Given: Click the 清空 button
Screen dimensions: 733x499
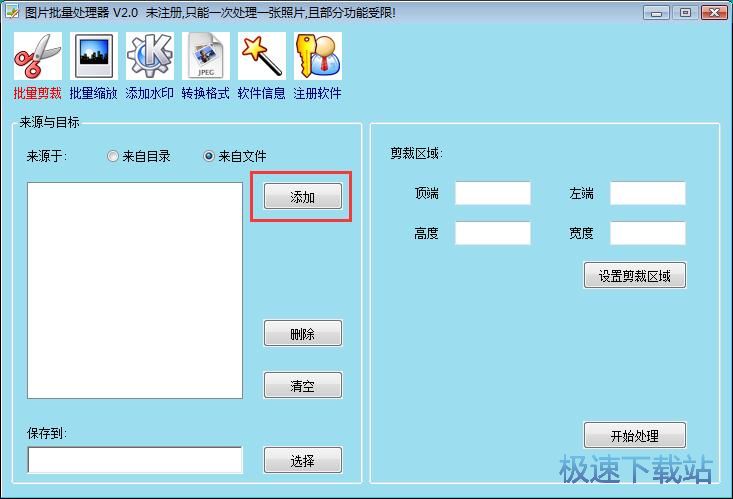Looking at the screenshot, I should (303, 385).
